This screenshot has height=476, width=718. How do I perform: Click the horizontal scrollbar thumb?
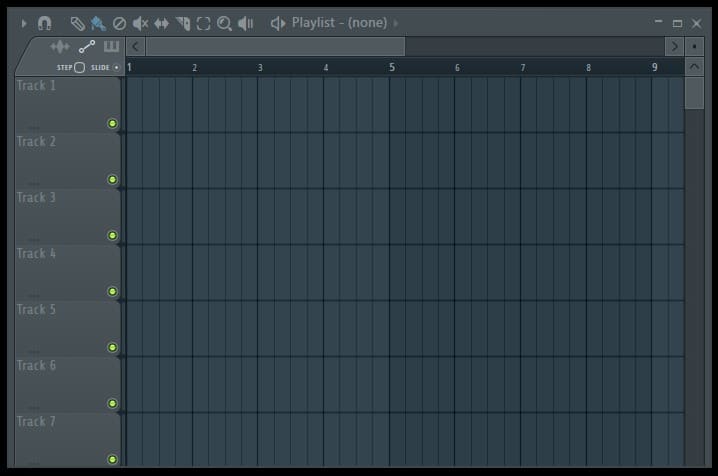point(275,46)
